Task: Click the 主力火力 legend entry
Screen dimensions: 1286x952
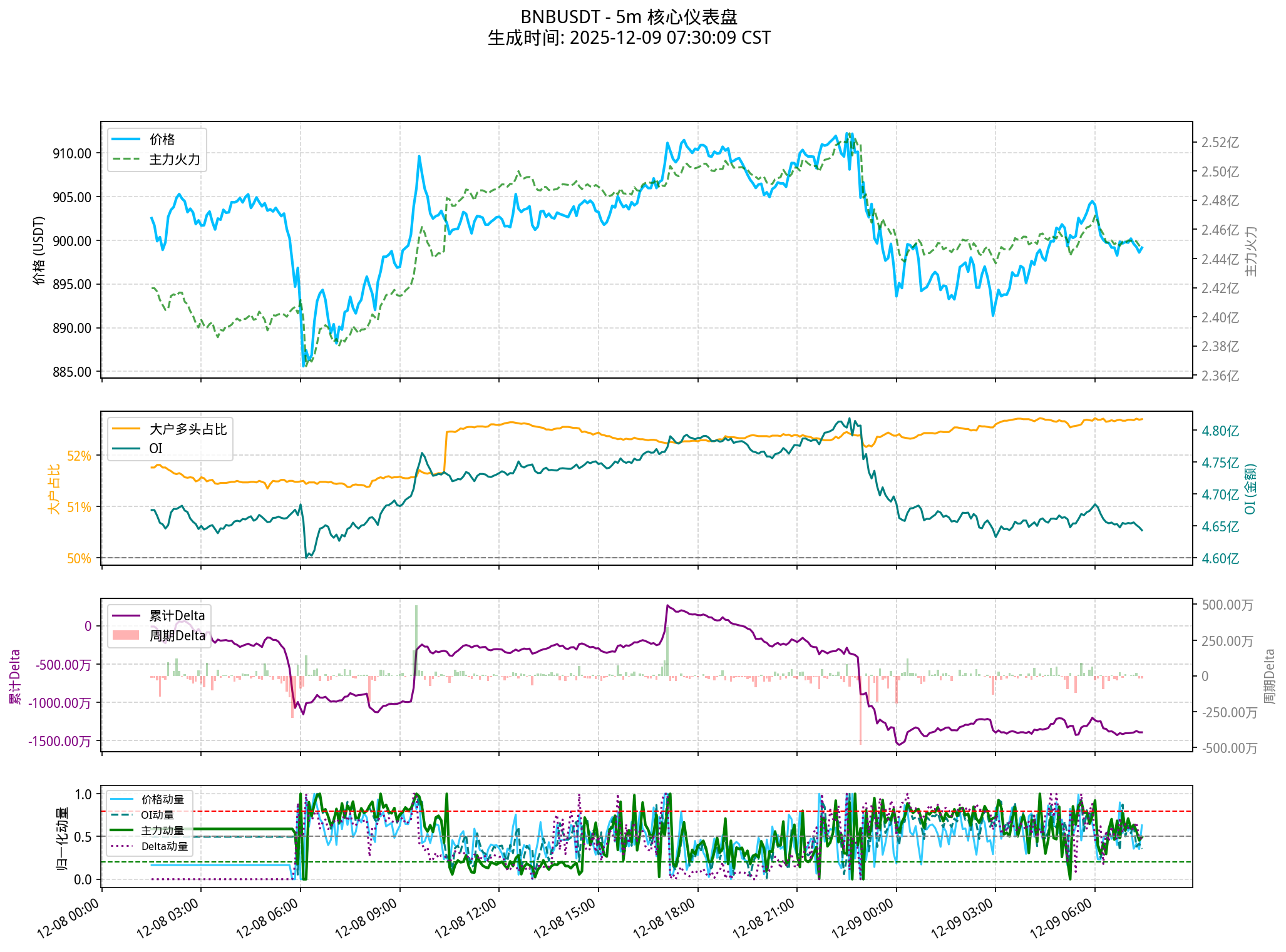Action: [174, 160]
